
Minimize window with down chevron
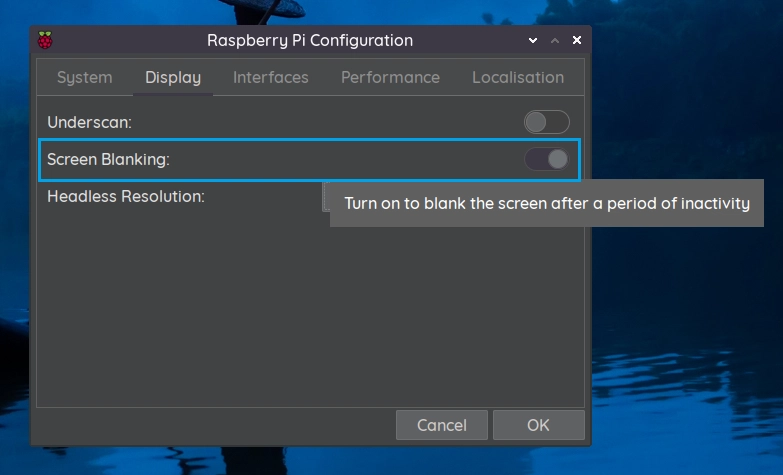pyautogui.click(x=533, y=40)
